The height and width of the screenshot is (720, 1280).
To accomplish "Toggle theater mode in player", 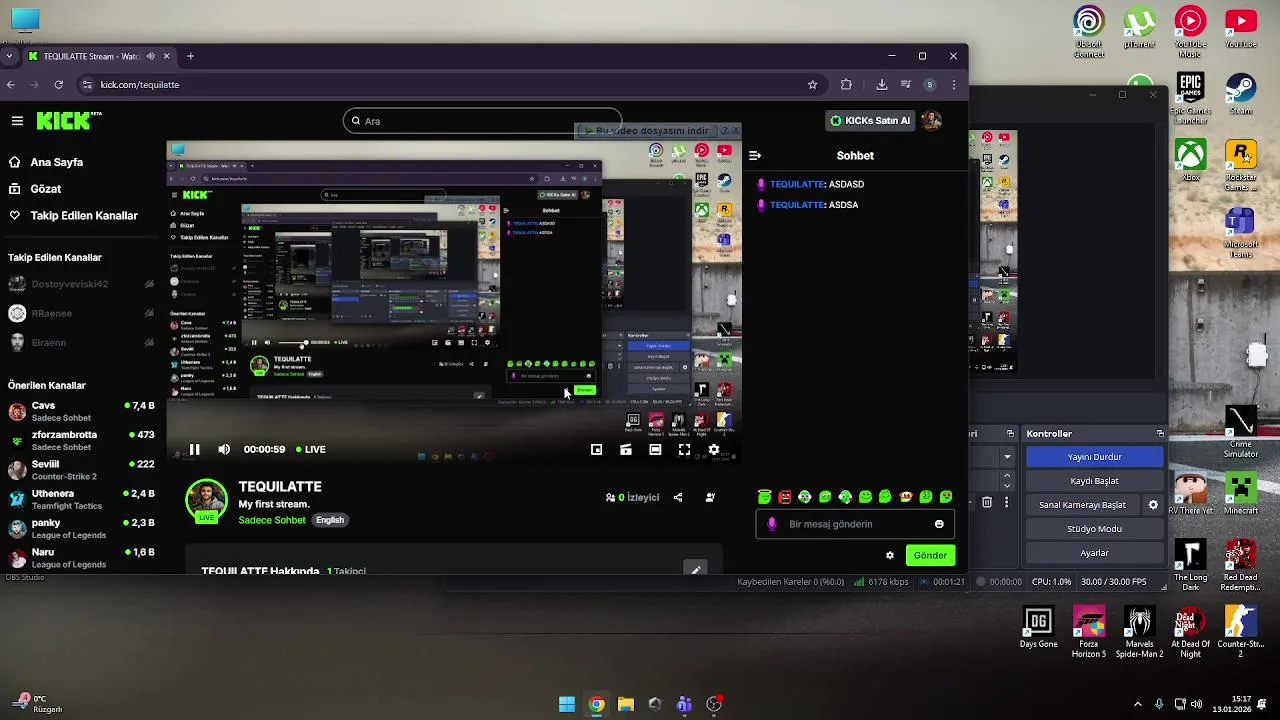I will pyautogui.click(x=655, y=450).
